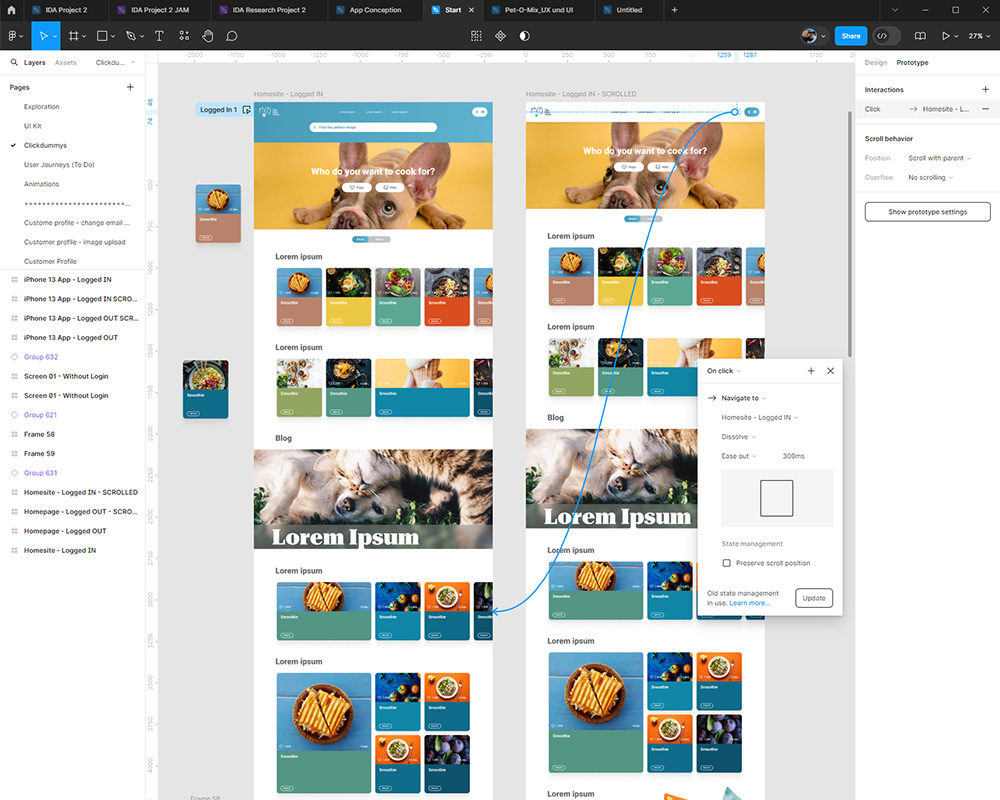Select the iPhone 13 App - Logged OUT layer

click(71, 337)
